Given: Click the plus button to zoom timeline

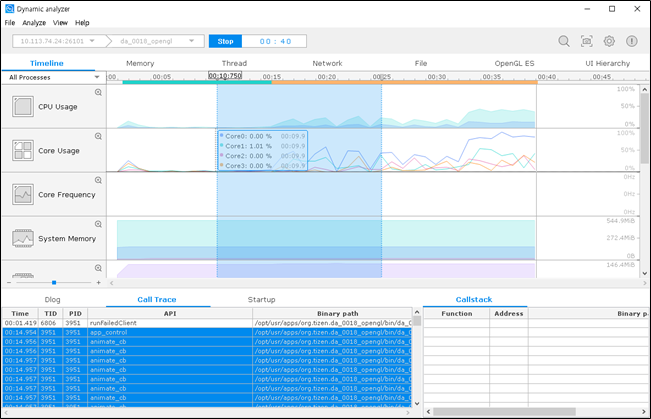Looking at the screenshot, I should tap(98, 283).
